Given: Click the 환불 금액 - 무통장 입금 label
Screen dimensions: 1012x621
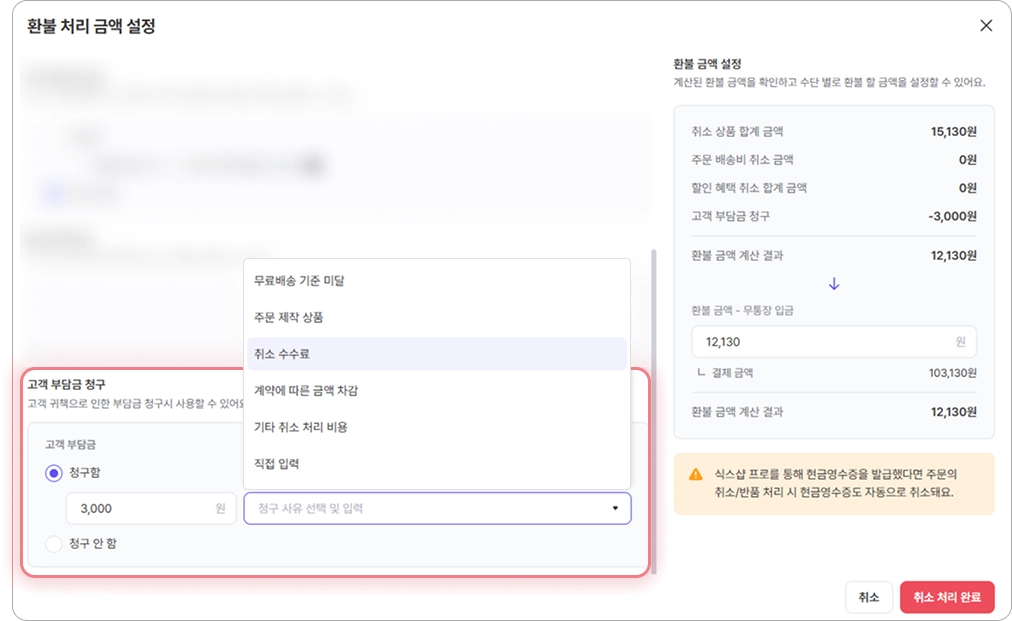Looking at the screenshot, I should point(742,310).
